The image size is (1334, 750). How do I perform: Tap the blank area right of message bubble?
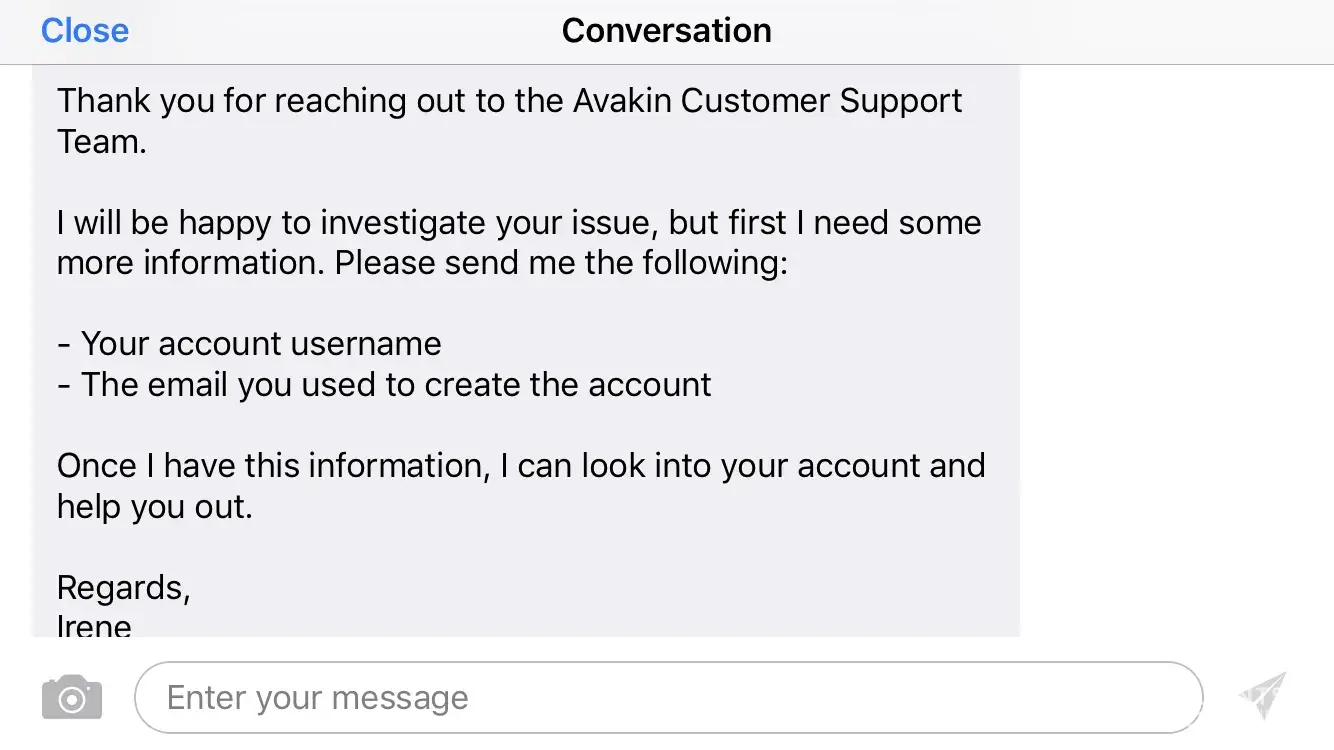[x=1175, y=350]
